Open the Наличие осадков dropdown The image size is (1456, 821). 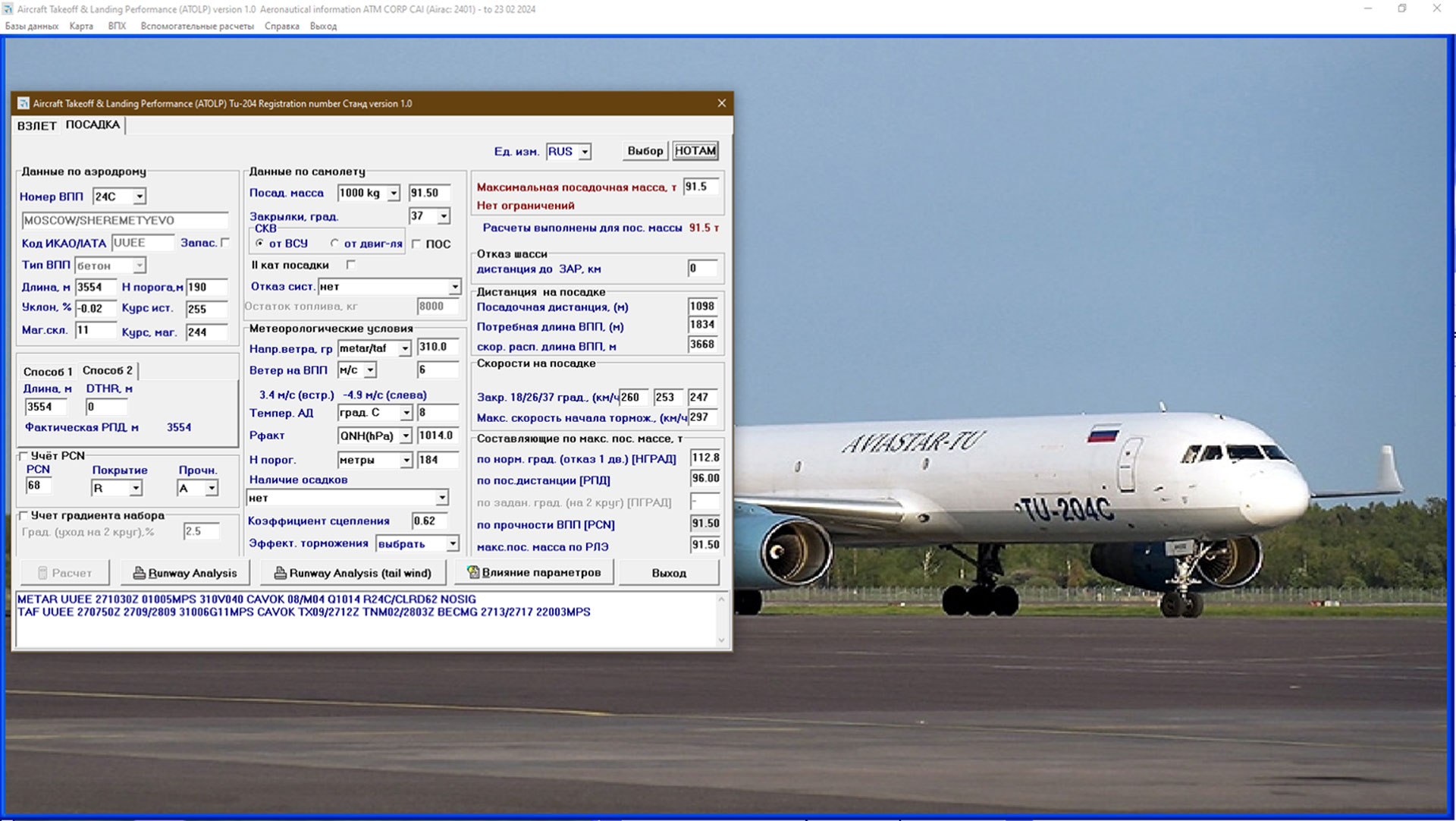tap(441, 498)
